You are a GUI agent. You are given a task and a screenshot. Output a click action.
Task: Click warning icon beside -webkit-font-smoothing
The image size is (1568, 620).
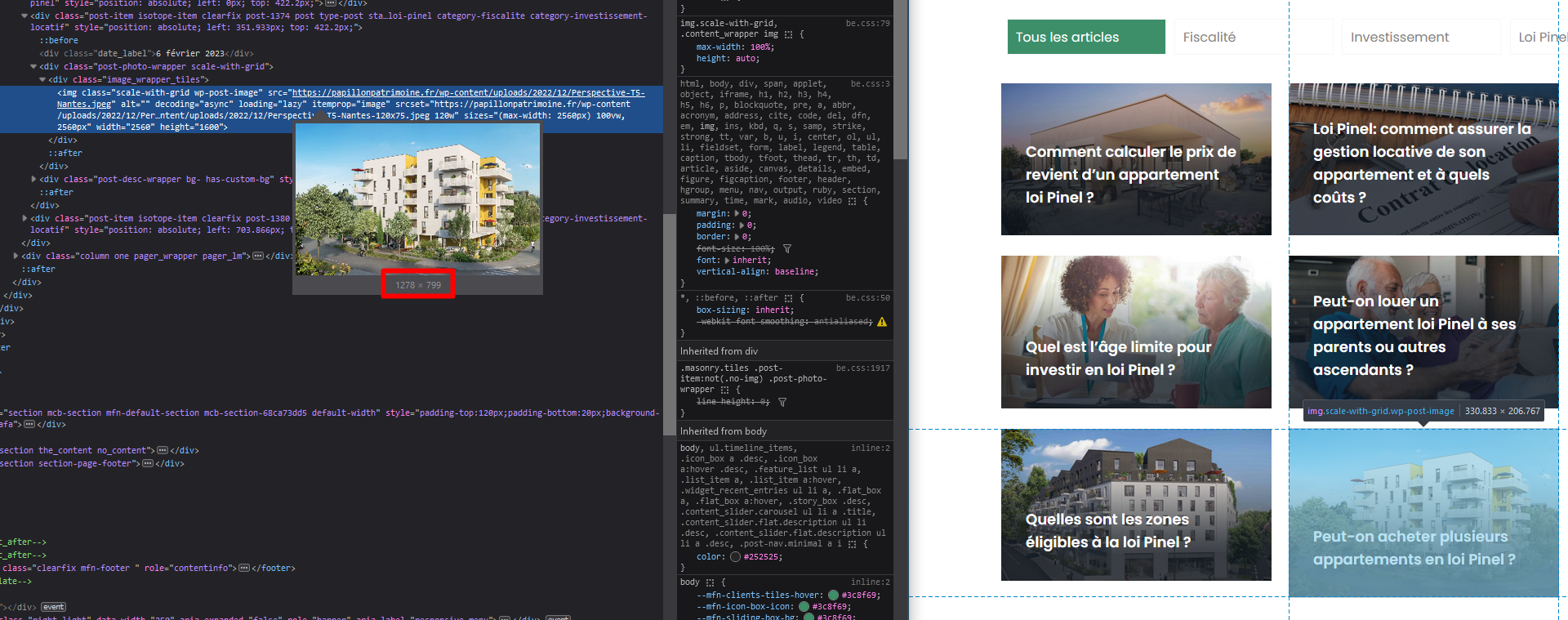(x=882, y=322)
